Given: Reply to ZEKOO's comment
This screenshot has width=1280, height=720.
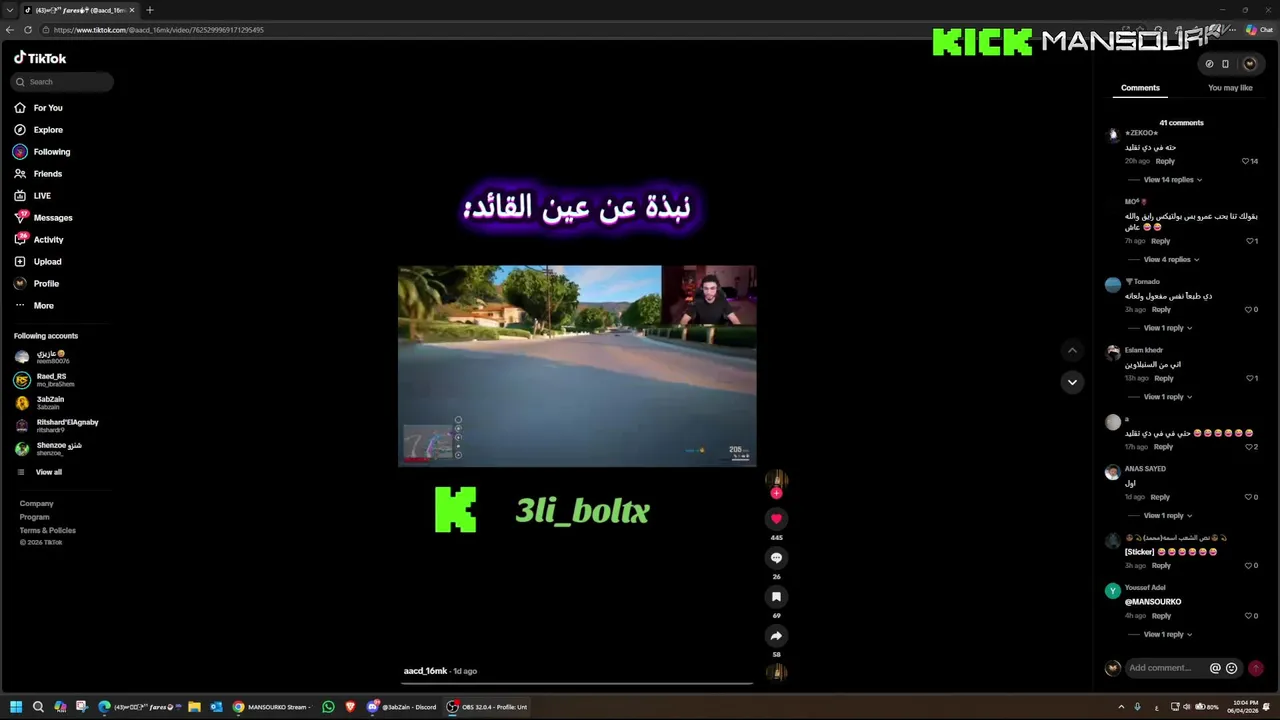Looking at the screenshot, I should click(x=1165, y=161).
